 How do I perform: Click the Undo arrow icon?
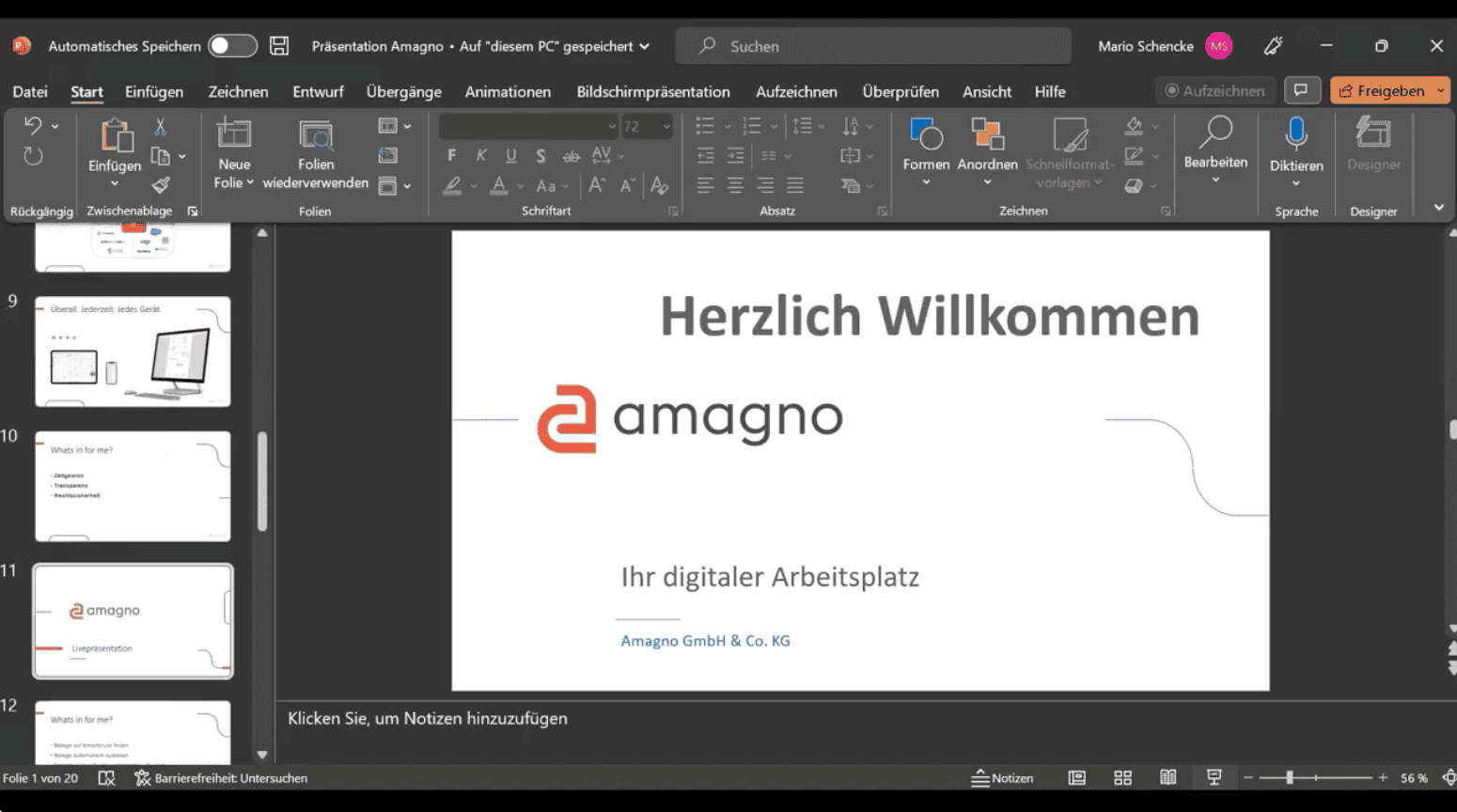[33, 126]
